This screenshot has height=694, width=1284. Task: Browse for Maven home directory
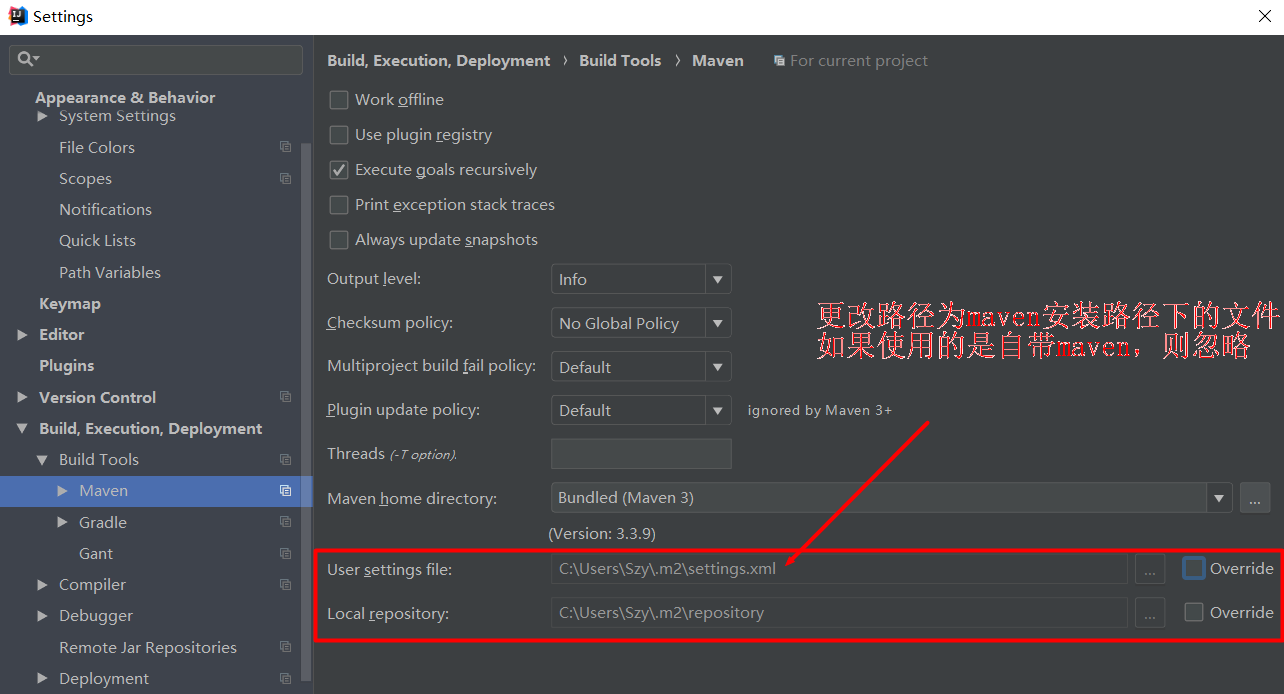coord(1255,498)
